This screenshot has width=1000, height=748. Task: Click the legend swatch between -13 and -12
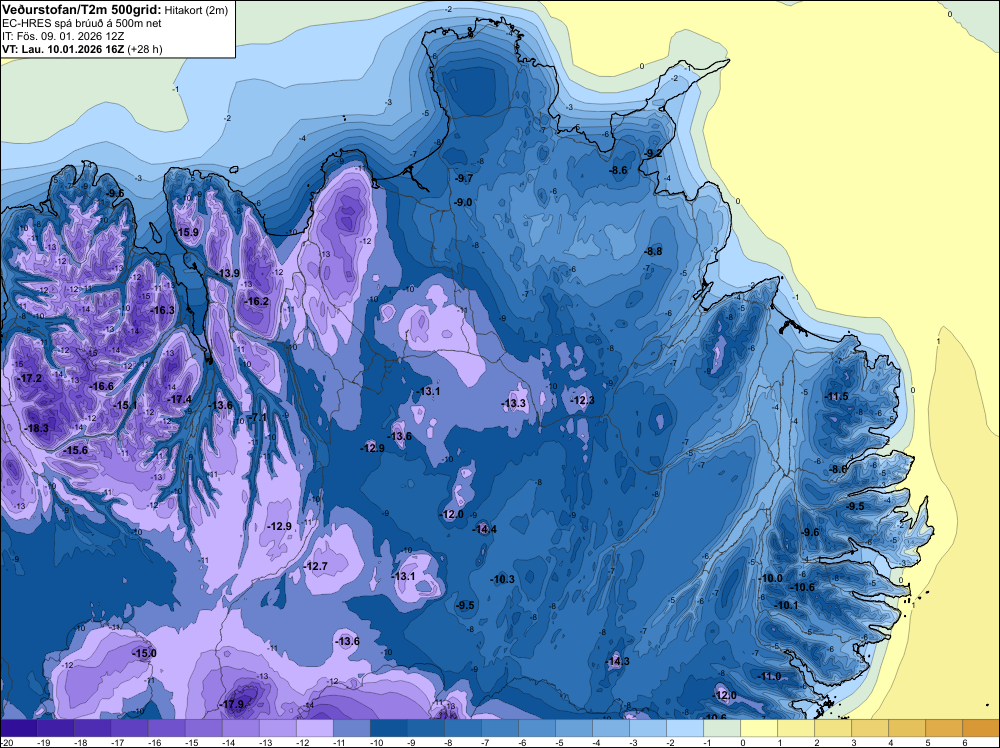point(278,728)
